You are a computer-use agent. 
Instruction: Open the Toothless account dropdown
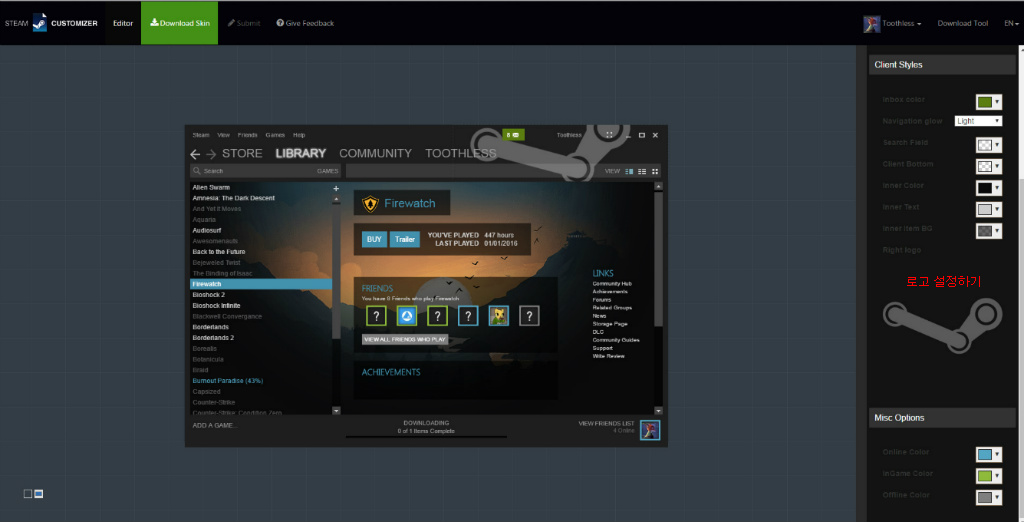[902, 24]
